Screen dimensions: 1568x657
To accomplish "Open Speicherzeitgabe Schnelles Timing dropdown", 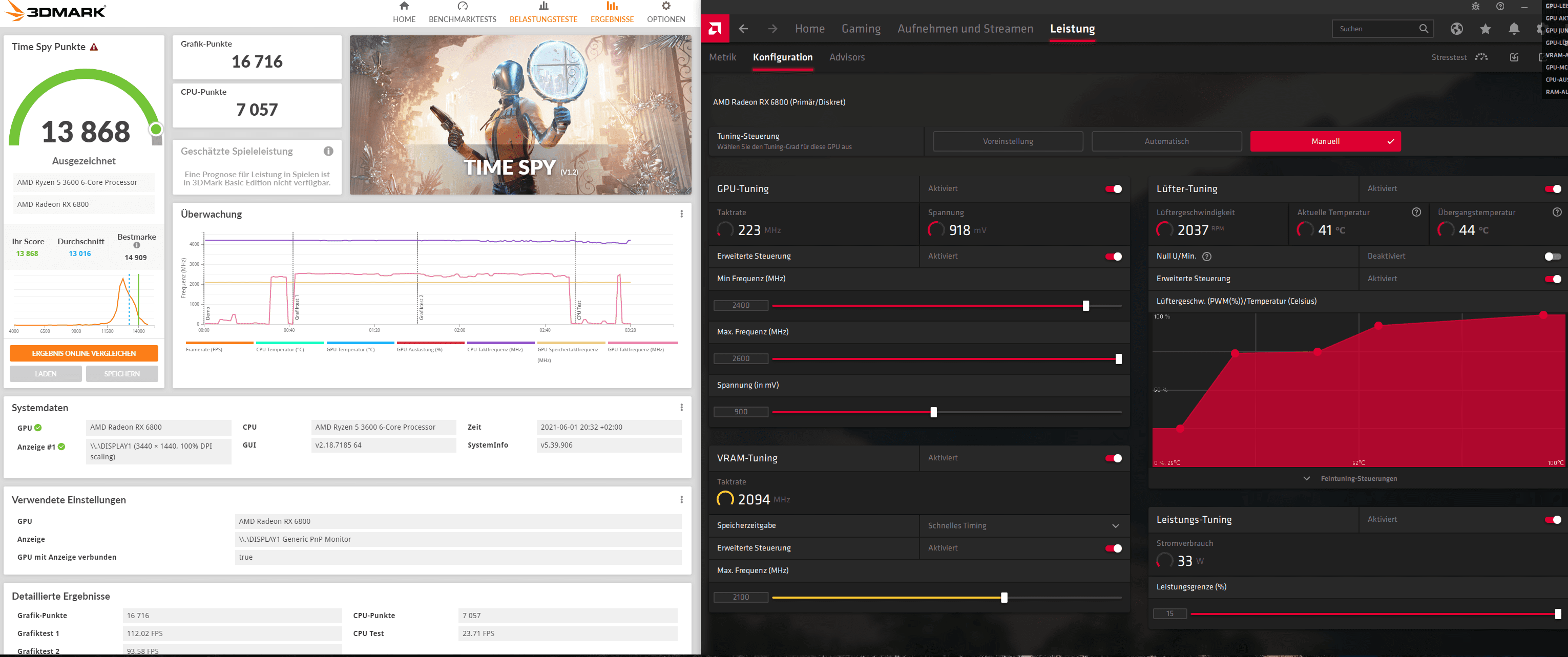I will pyautogui.click(x=1024, y=525).
